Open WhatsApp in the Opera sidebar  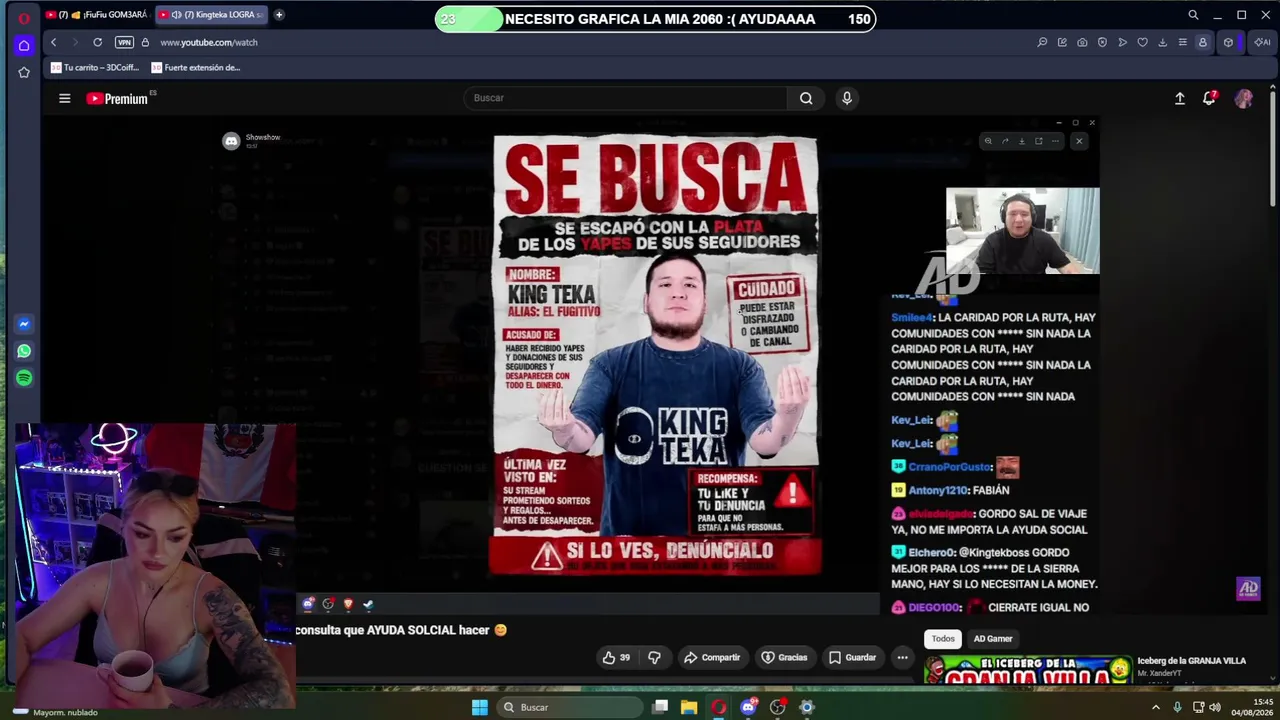pos(24,351)
